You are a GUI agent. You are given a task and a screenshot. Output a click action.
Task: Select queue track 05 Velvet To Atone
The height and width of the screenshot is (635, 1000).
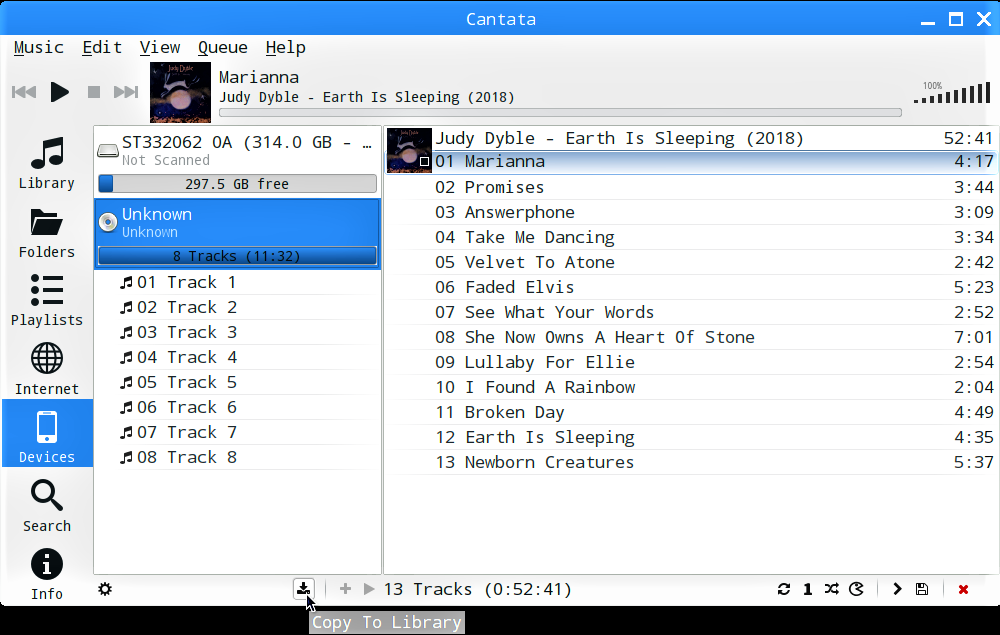coord(691,262)
